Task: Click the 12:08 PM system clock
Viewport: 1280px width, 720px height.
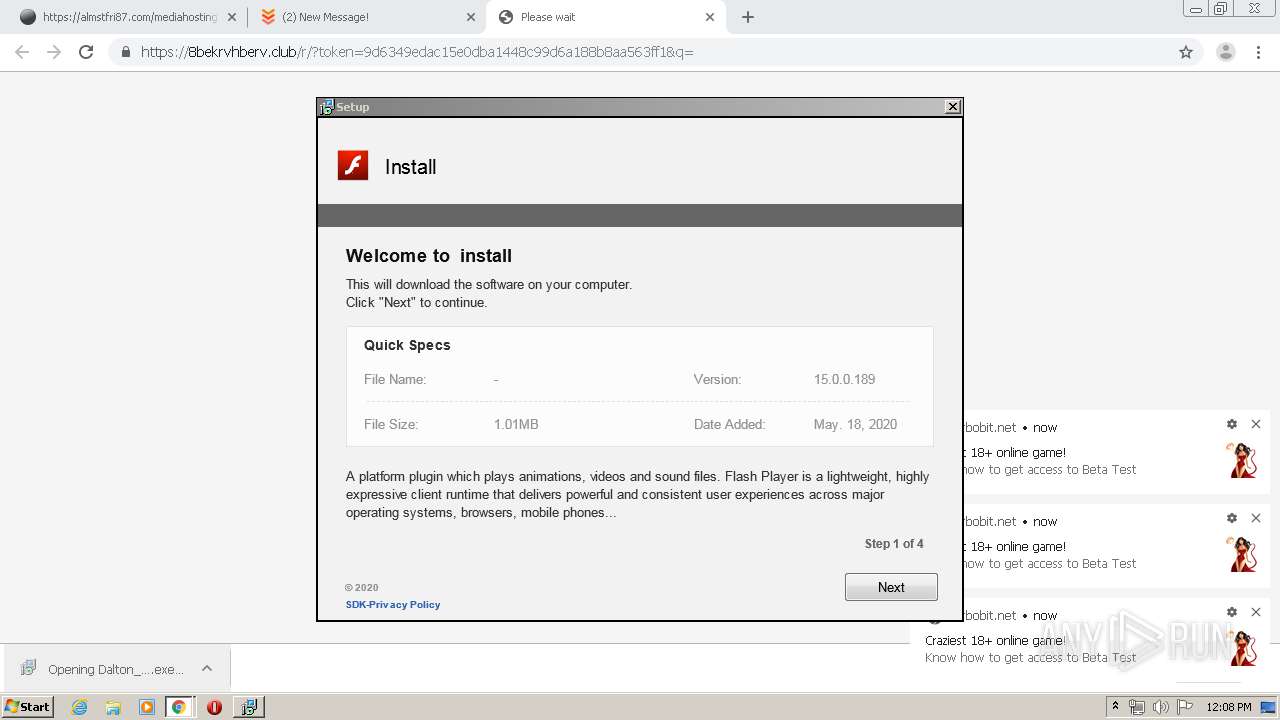Action: point(1228,707)
